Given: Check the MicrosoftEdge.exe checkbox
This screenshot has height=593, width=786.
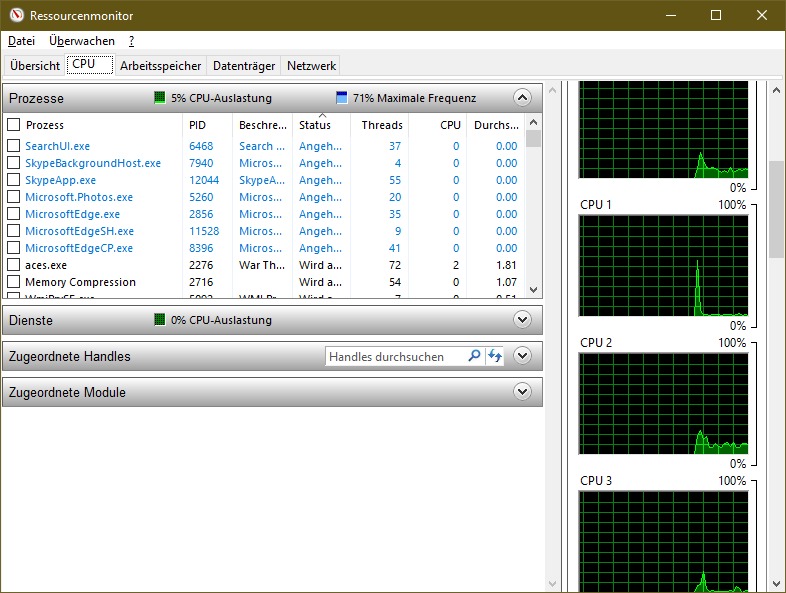Looking at the screenshot, I should point(14,214).
